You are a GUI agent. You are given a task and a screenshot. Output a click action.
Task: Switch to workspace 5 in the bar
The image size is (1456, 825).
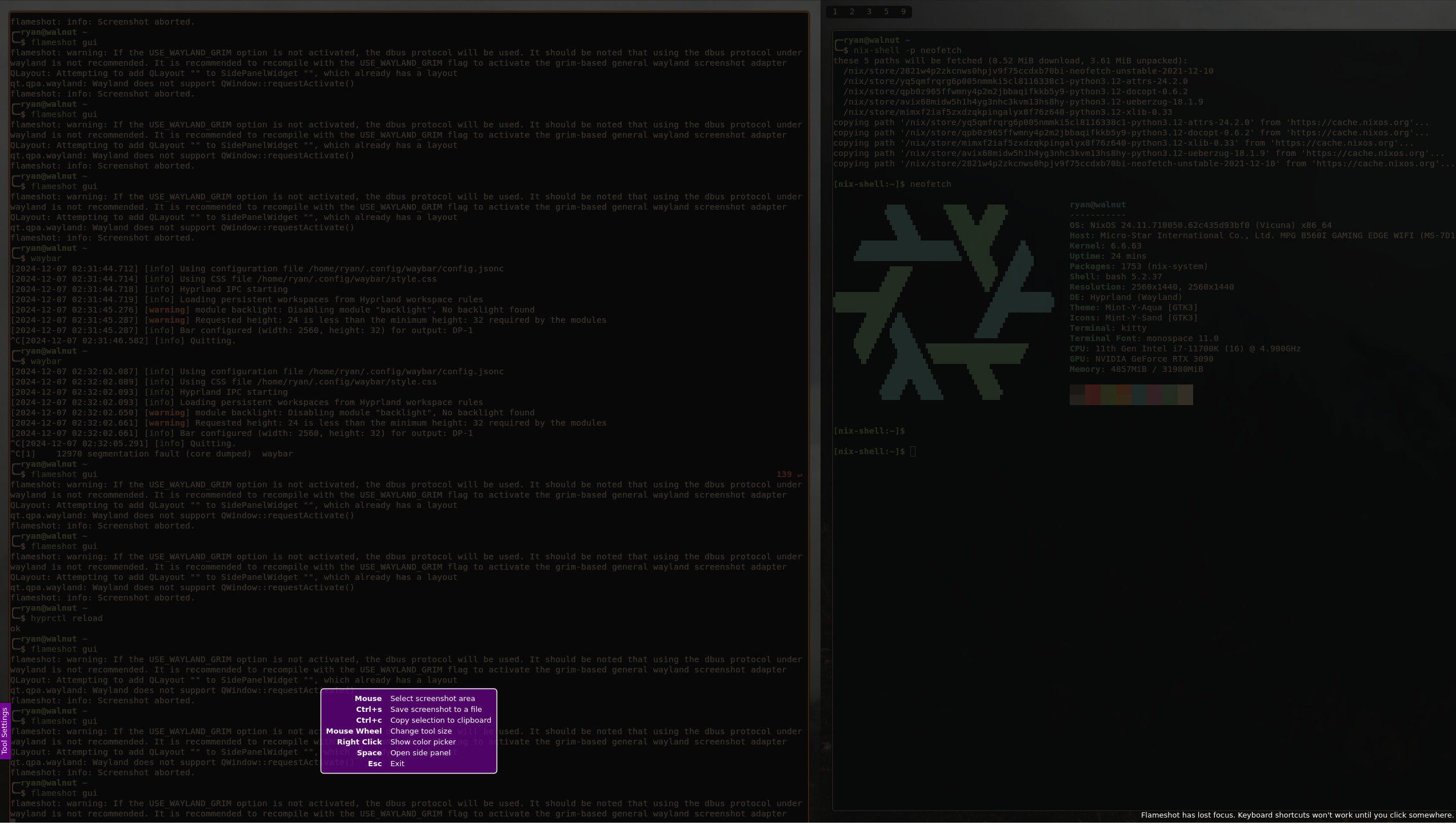886,11
